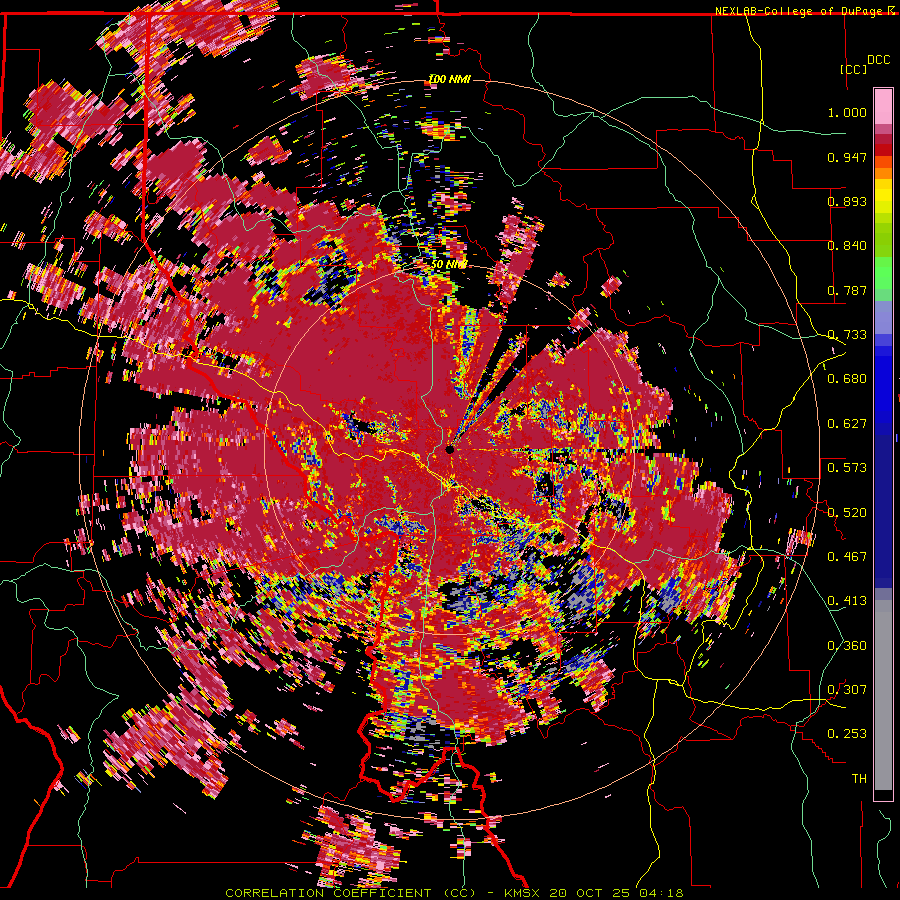Pick the light pink color at top of scale

point(883,106)
